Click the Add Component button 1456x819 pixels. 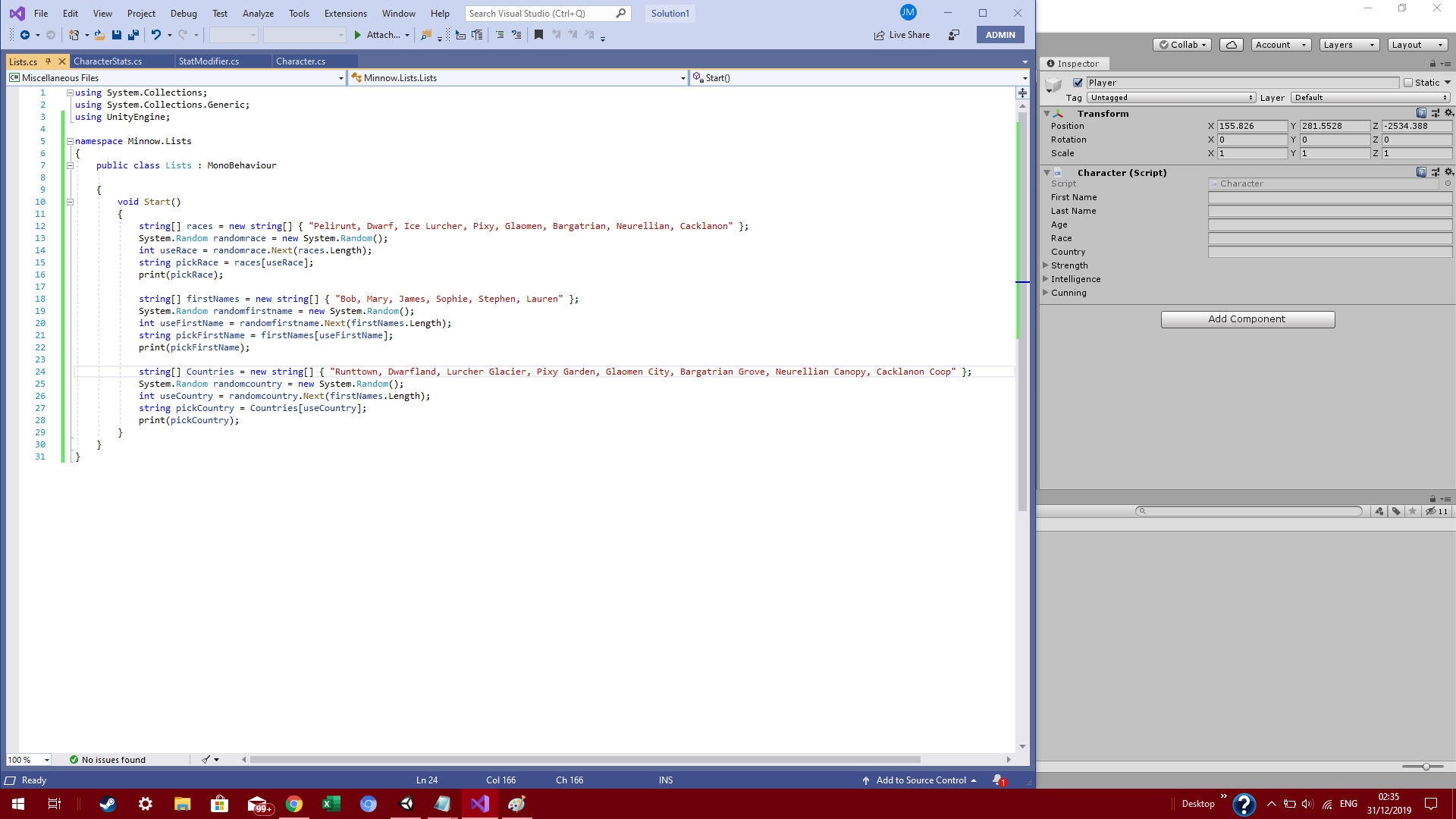1247,319
